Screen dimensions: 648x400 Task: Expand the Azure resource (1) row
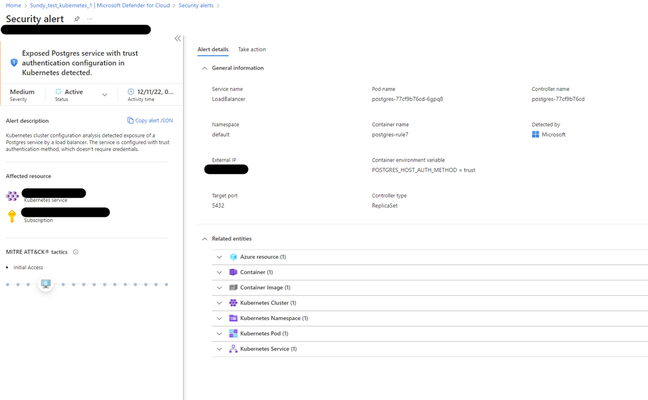tap(219, 257)
